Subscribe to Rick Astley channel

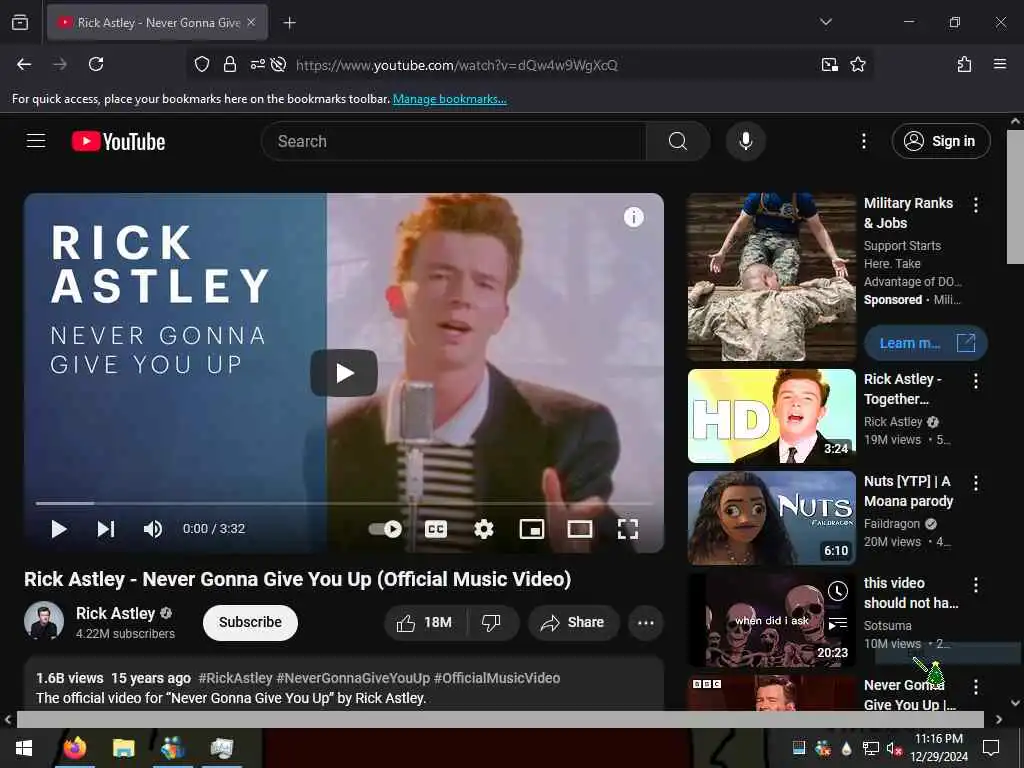pyautogui.click(x=250, y=622)
